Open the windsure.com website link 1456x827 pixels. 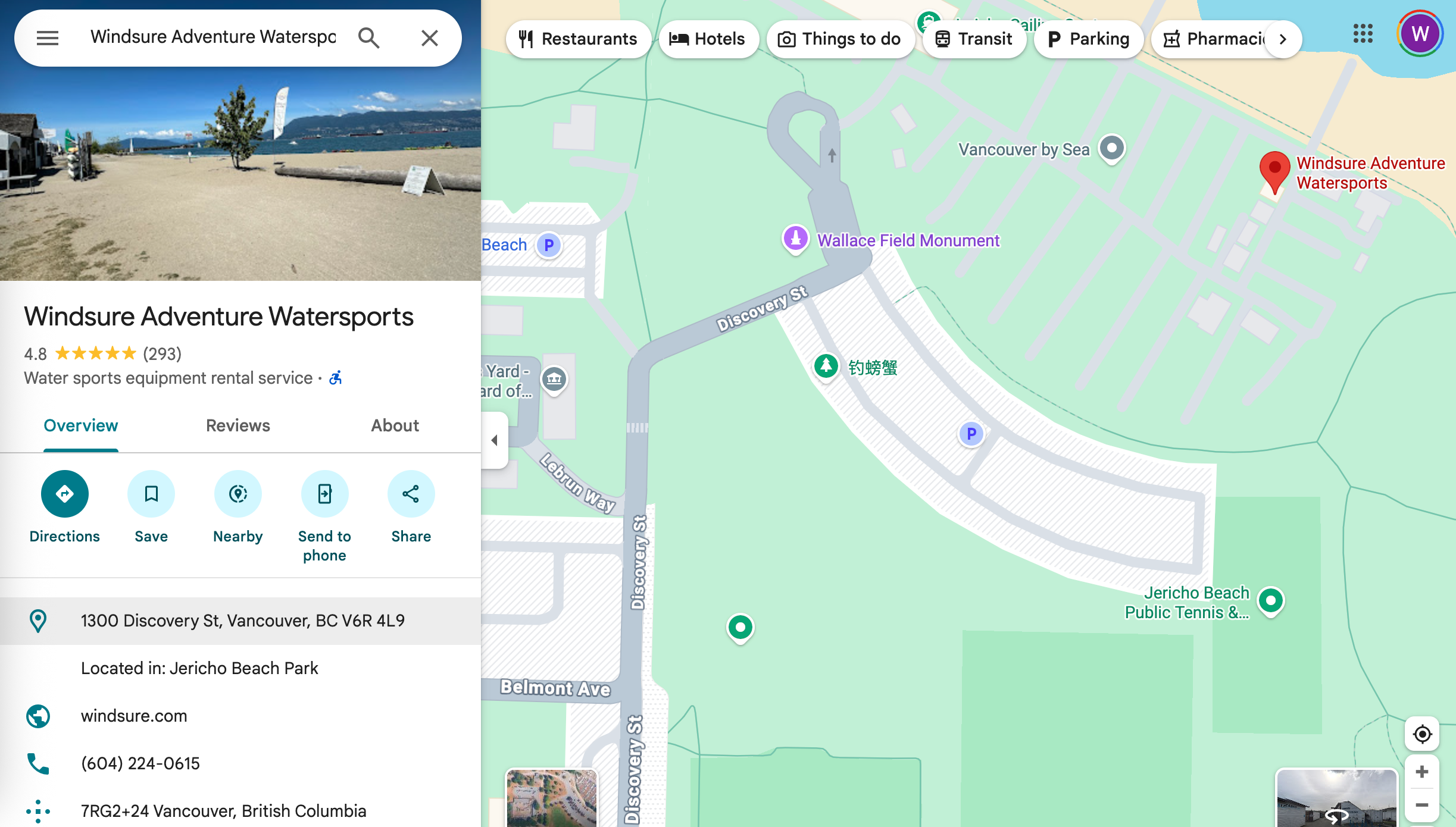134,716
